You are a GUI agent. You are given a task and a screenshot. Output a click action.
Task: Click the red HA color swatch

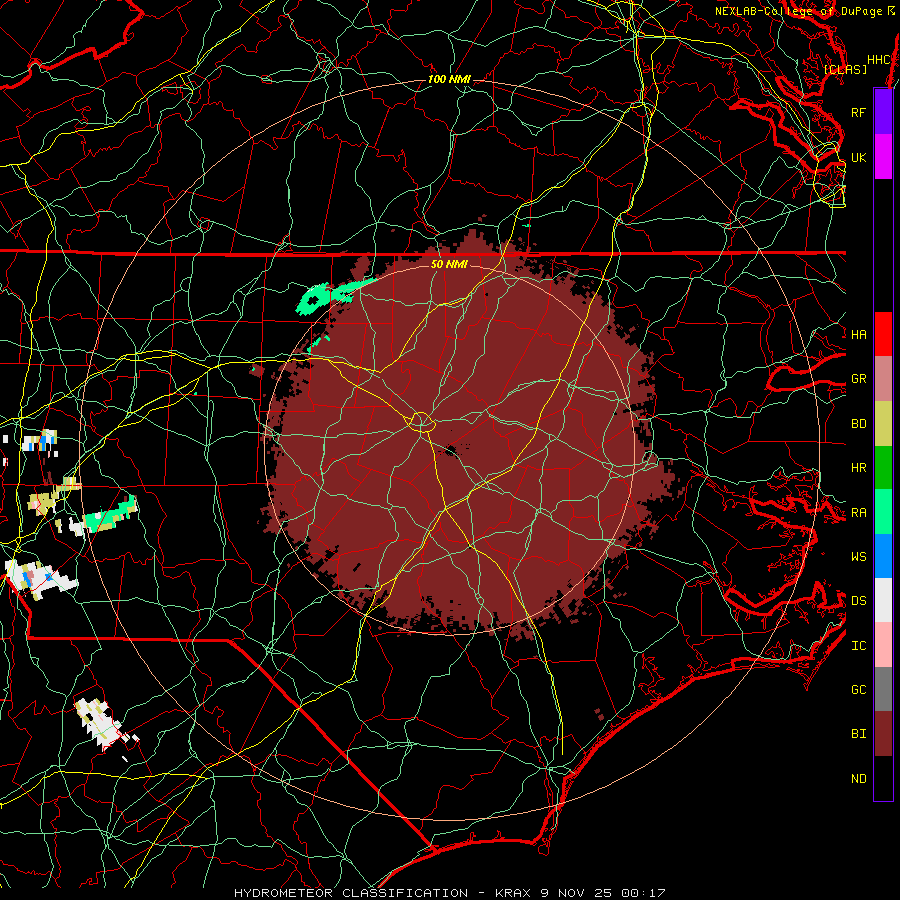(883, 334)
